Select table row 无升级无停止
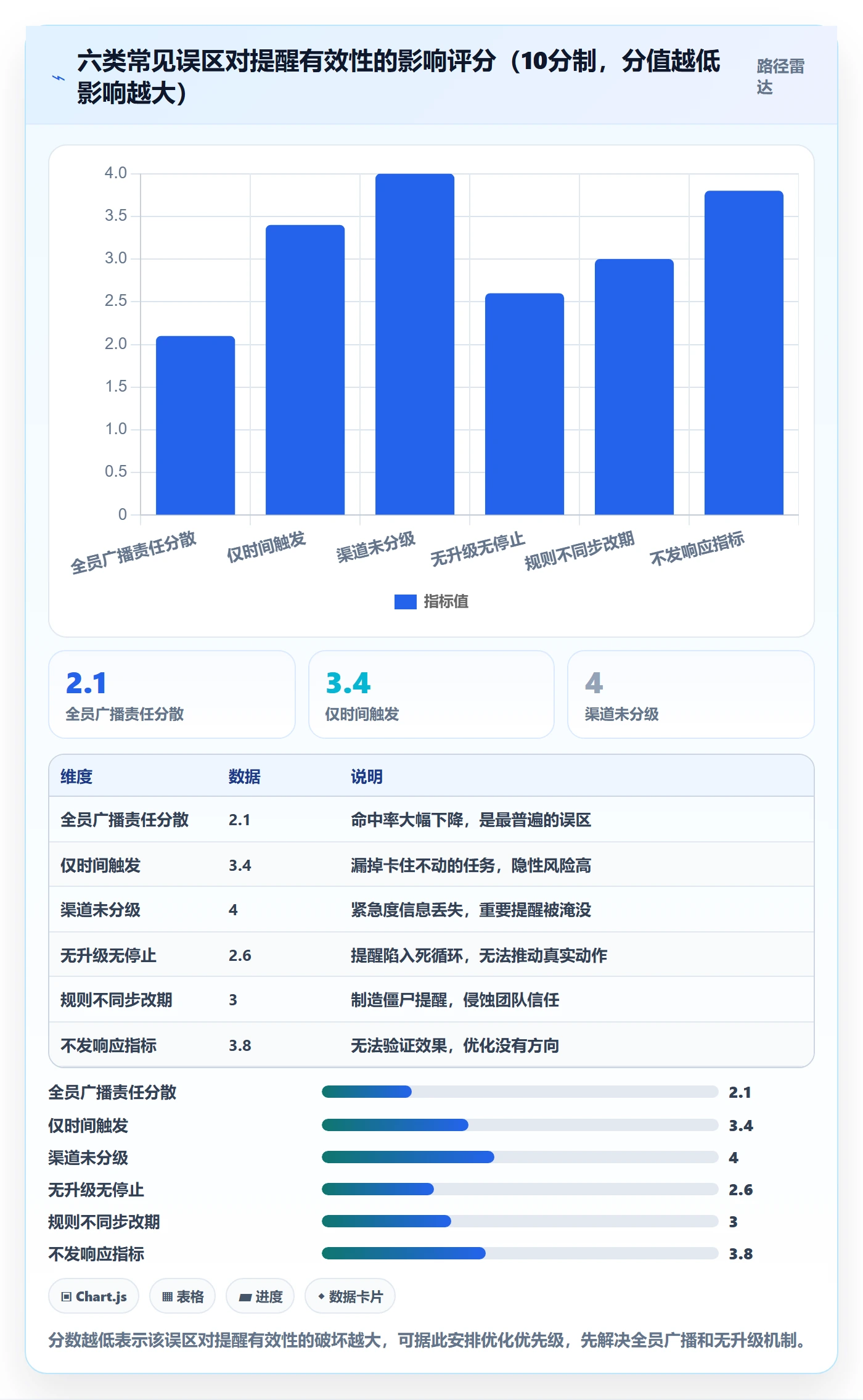The width and height of the screenshot is (863, 1400). (431, 955)
